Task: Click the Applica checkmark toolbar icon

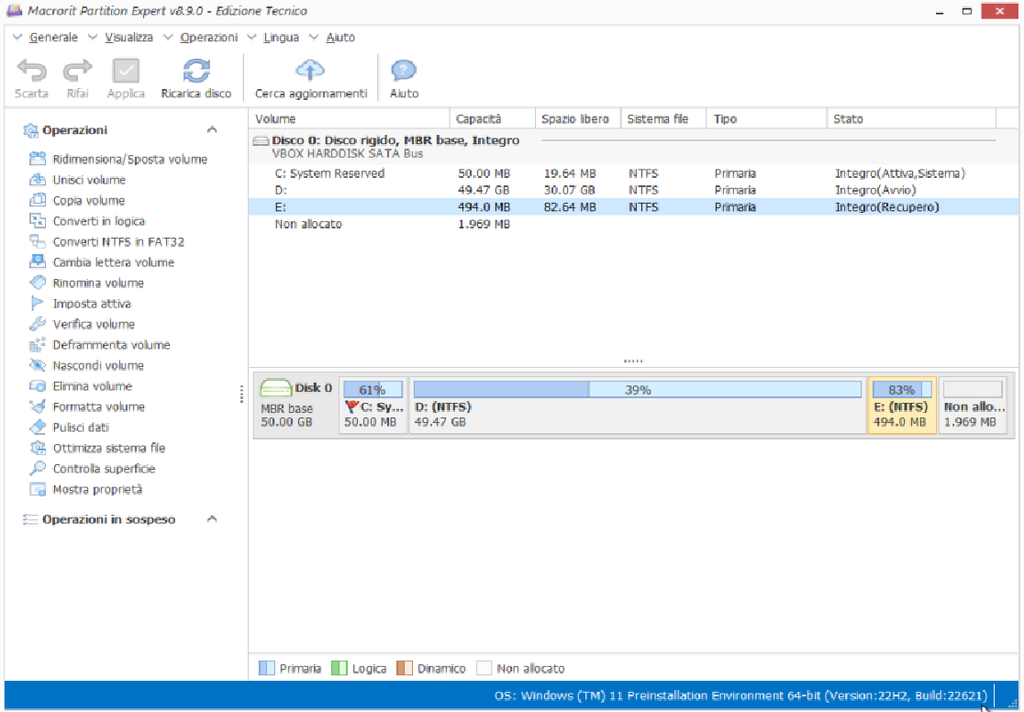Action: [126, 71]
